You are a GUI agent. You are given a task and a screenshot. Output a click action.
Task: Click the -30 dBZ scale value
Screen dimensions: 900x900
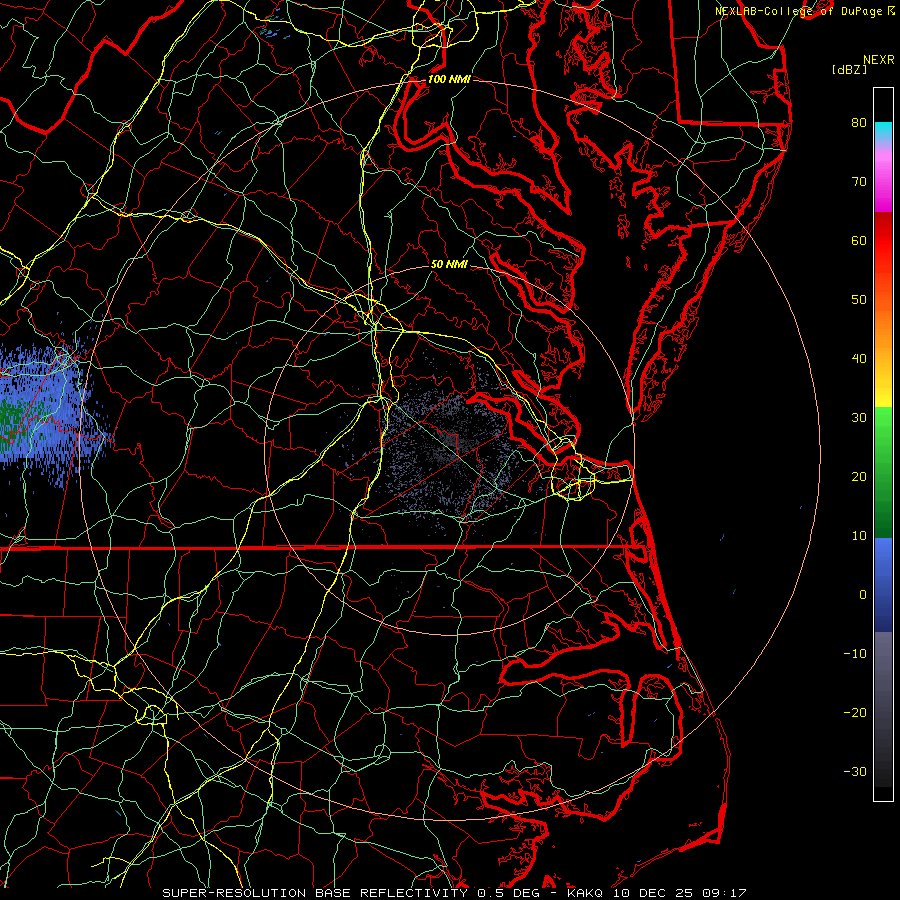(x=855, y=771)
